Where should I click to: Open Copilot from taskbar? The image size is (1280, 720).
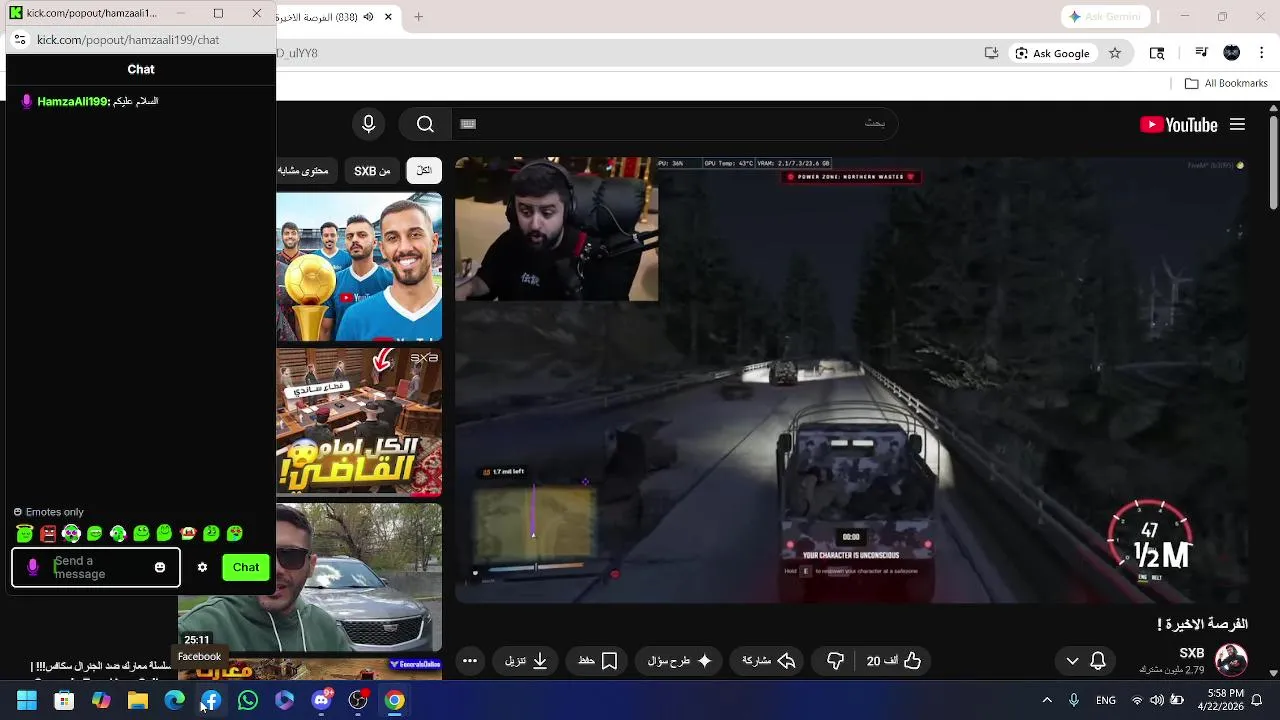tap(101, 700)
